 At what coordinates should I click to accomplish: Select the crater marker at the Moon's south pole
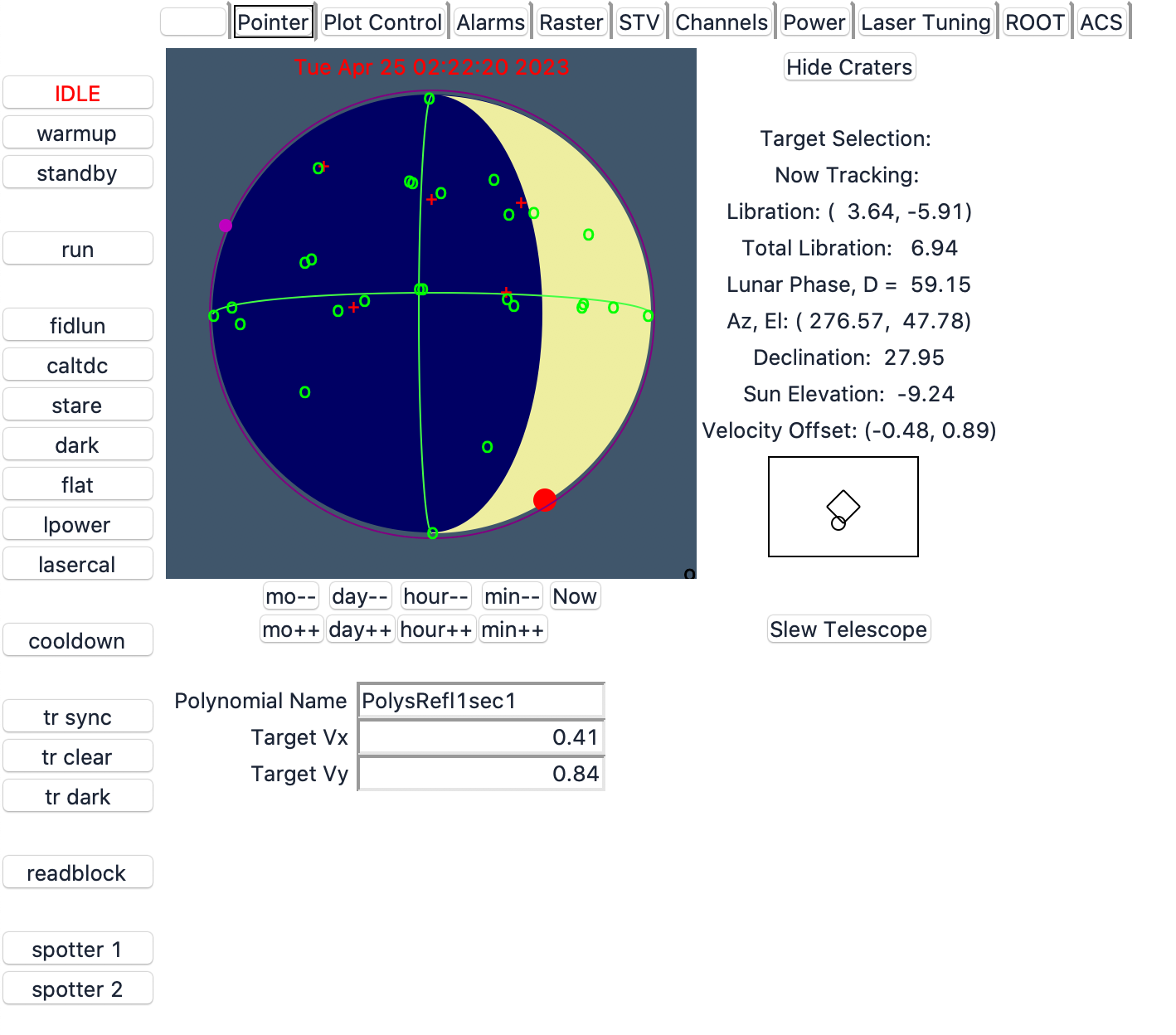point(432,533)
